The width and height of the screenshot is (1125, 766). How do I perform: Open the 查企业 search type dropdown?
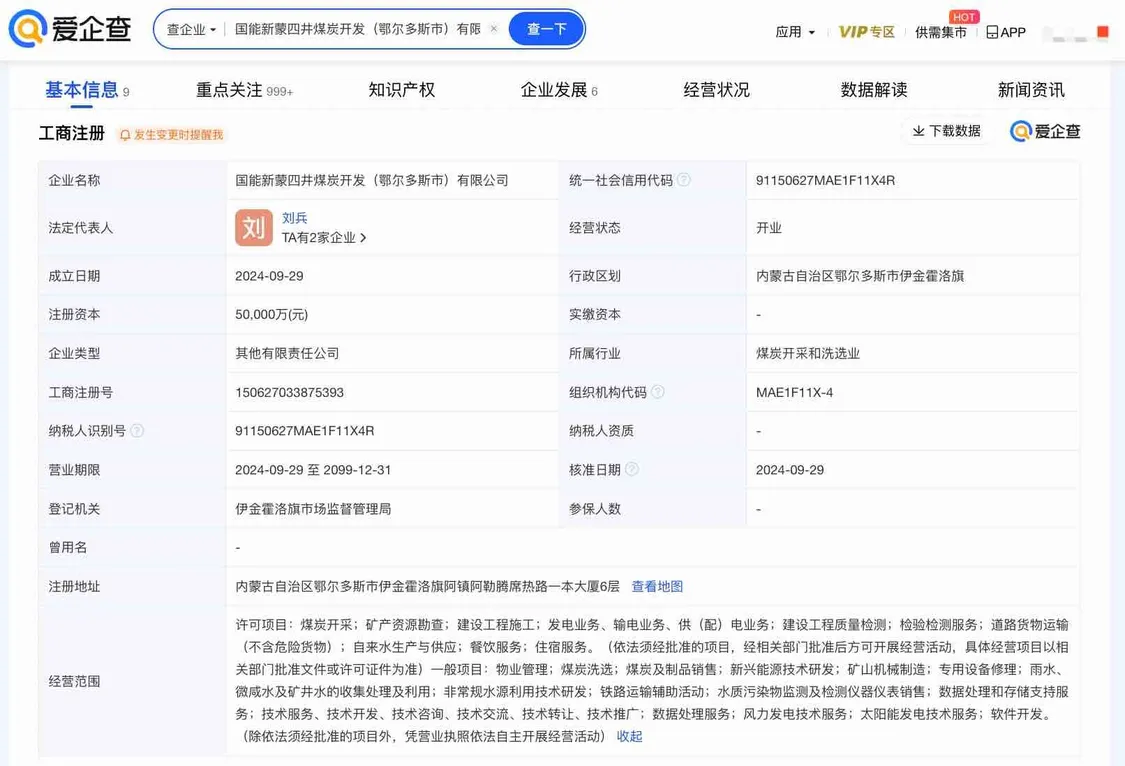tap(189, 29)
